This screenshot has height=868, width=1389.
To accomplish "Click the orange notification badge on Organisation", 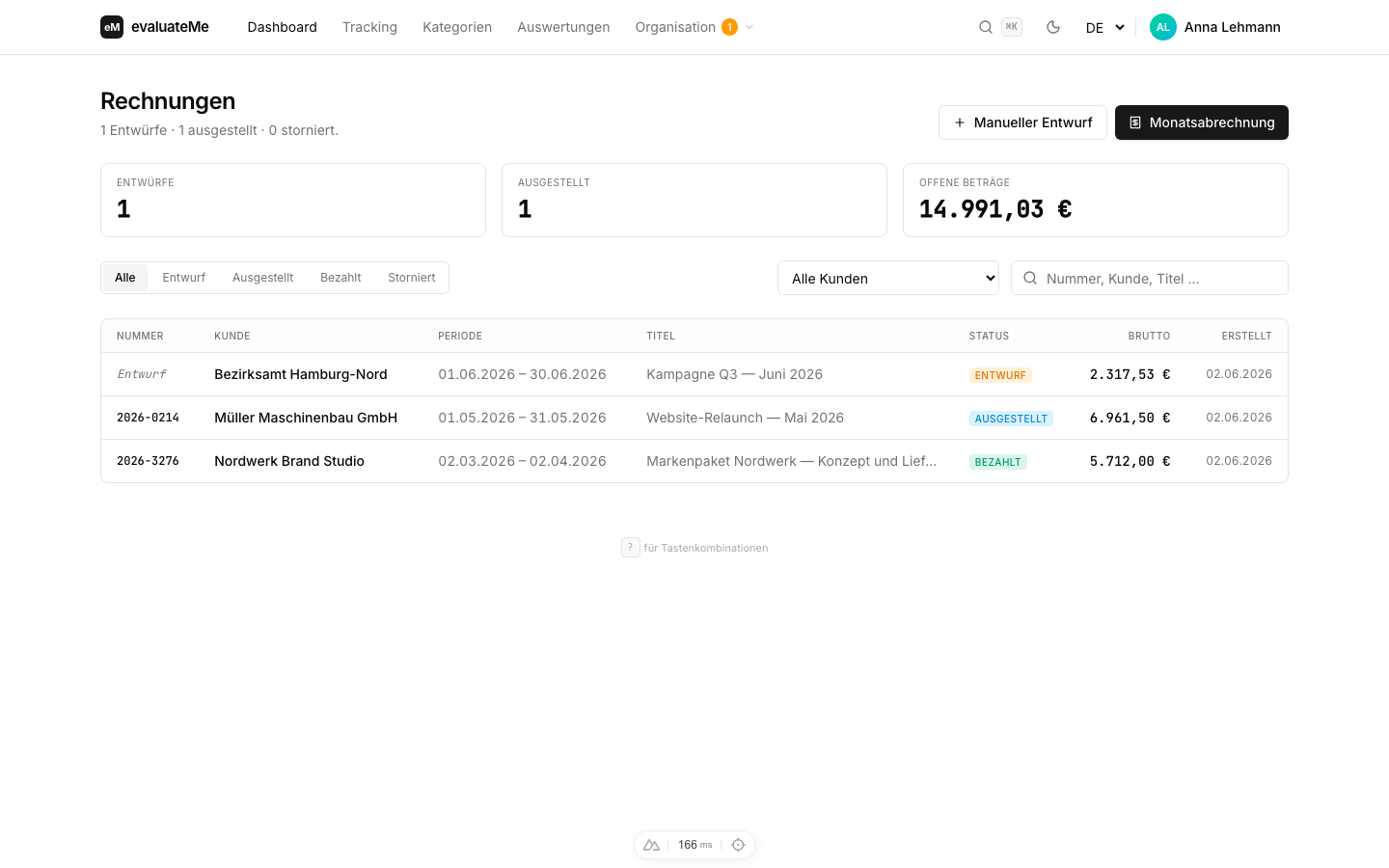I will (x=729, y=27).
